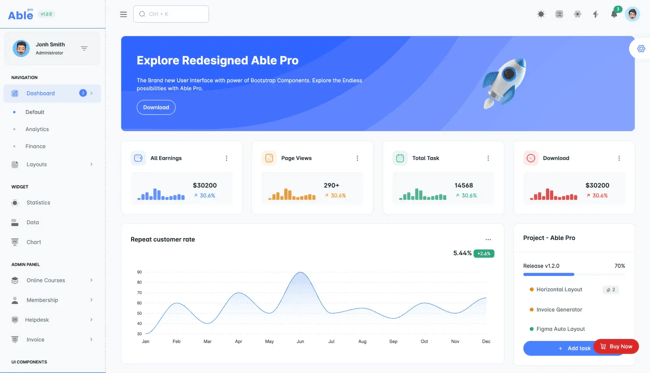650x373 pixels.
Task: Expand Jonh Smith profile options
Action: coord(84,48)
